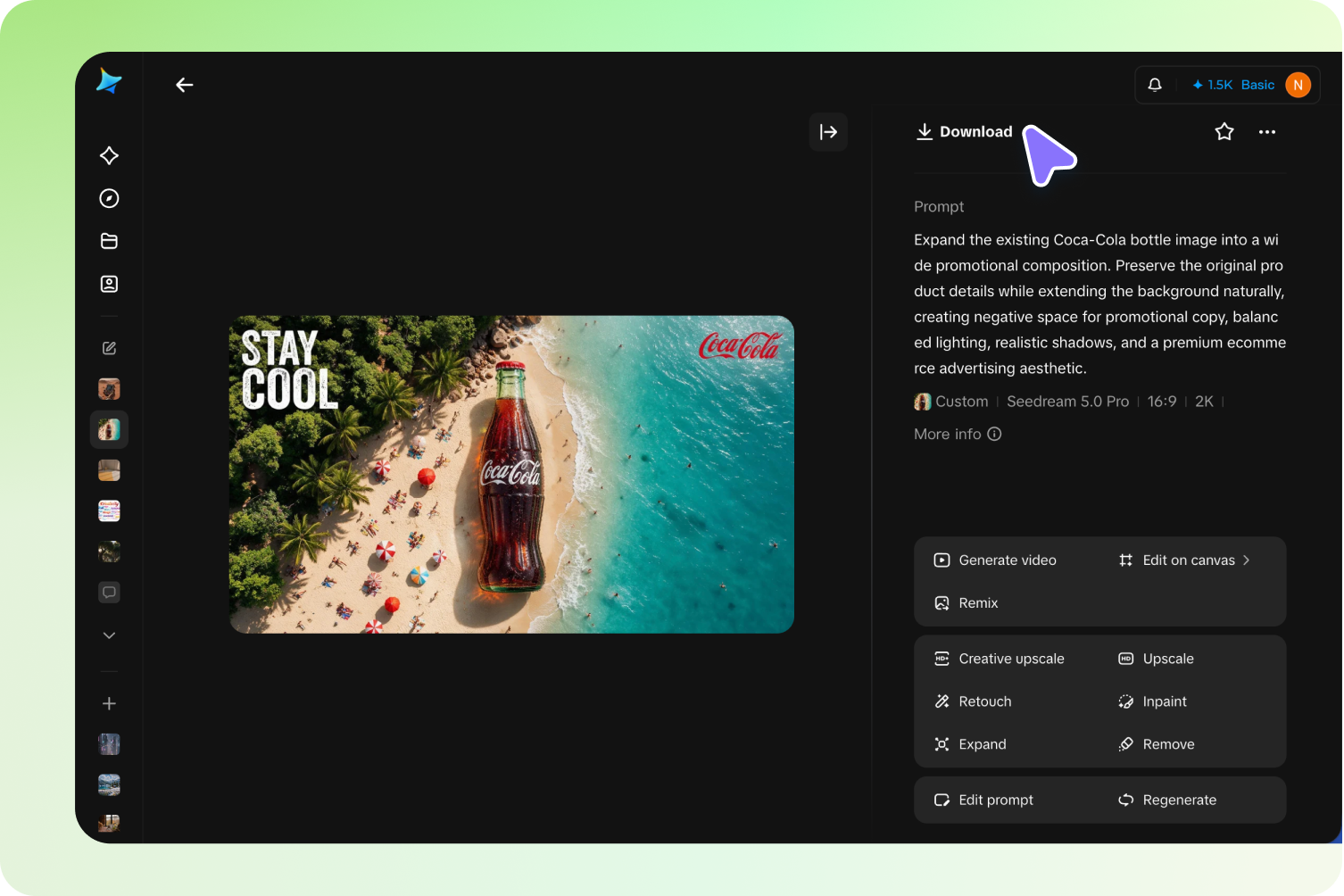The width and height of the screenshot is (1344, 896).
Task: Open notifications bell
Action: (1155, 85)
